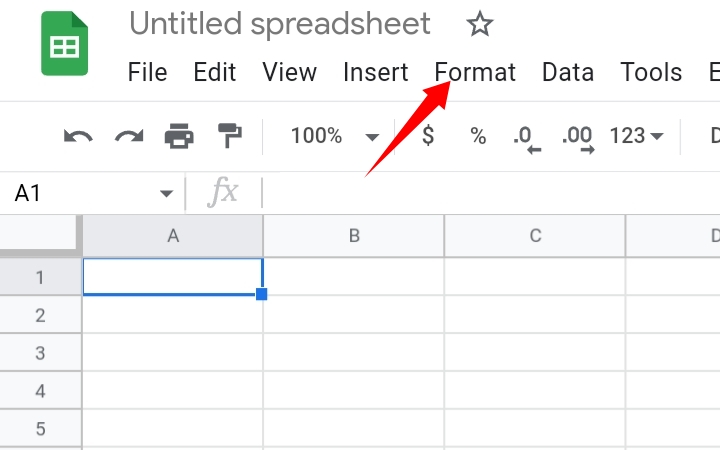This screenshot has width=720, height=450.
Task: Apply currency format with dollar icon
Action: point(428,135)
